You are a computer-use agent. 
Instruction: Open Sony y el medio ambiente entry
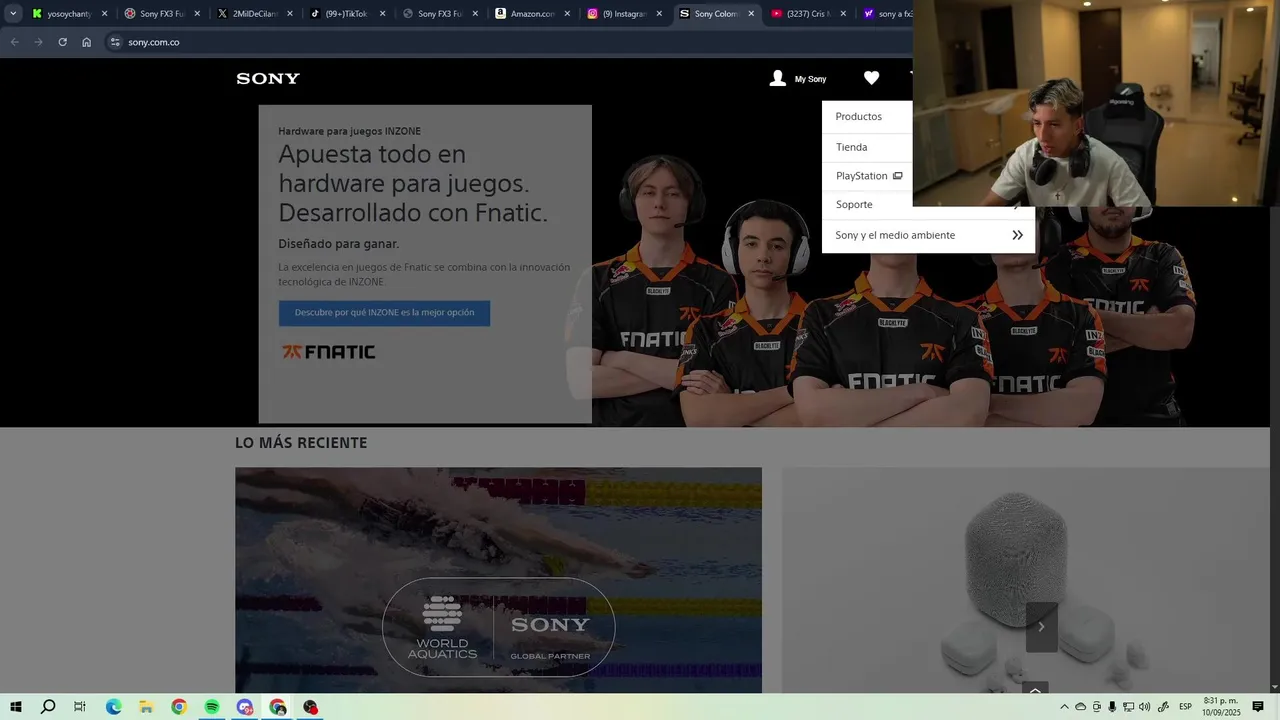895,235
